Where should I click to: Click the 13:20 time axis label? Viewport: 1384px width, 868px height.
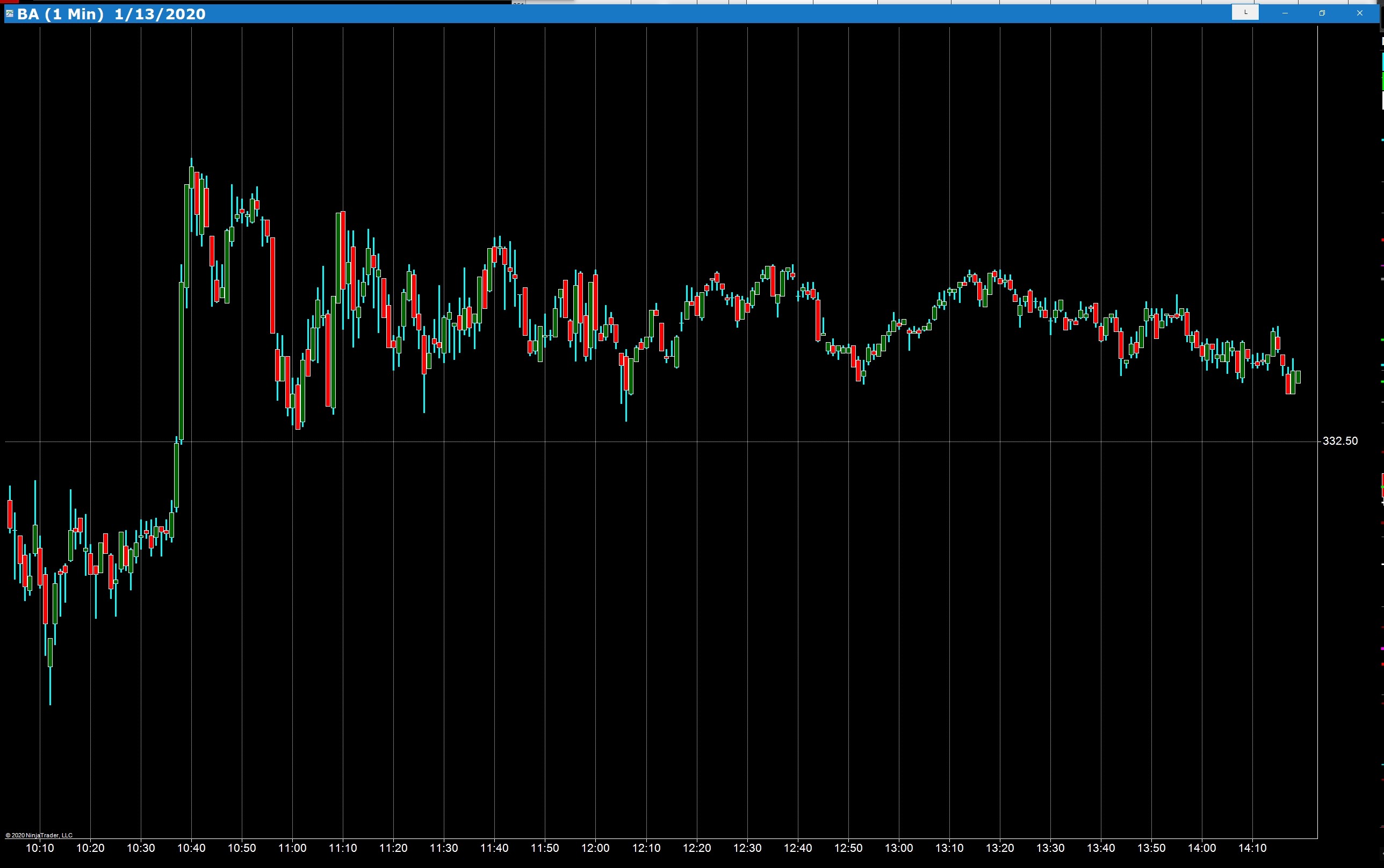999,848
